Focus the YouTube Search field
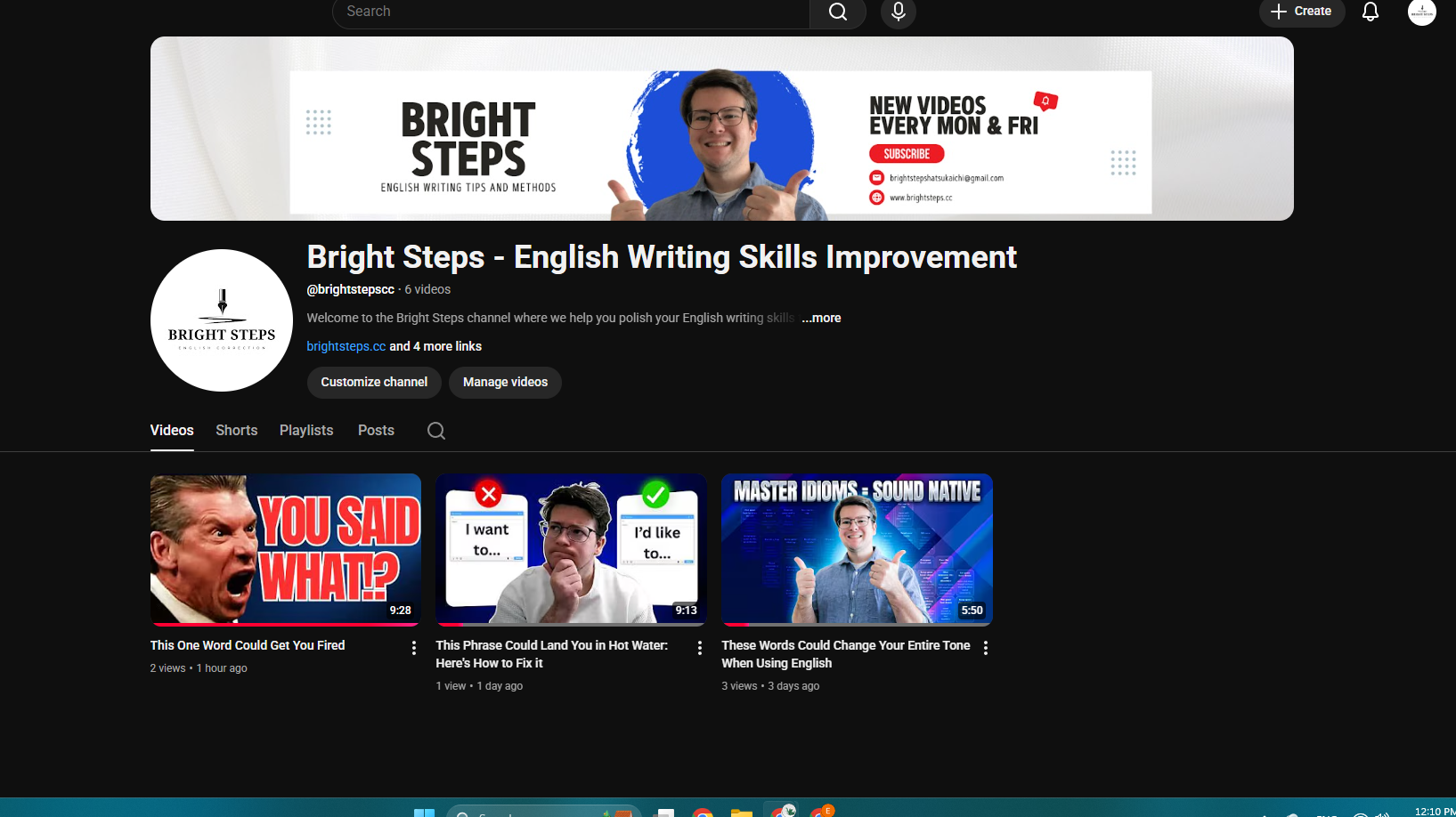Viewport: 1456px width, 817px height. 571,12
